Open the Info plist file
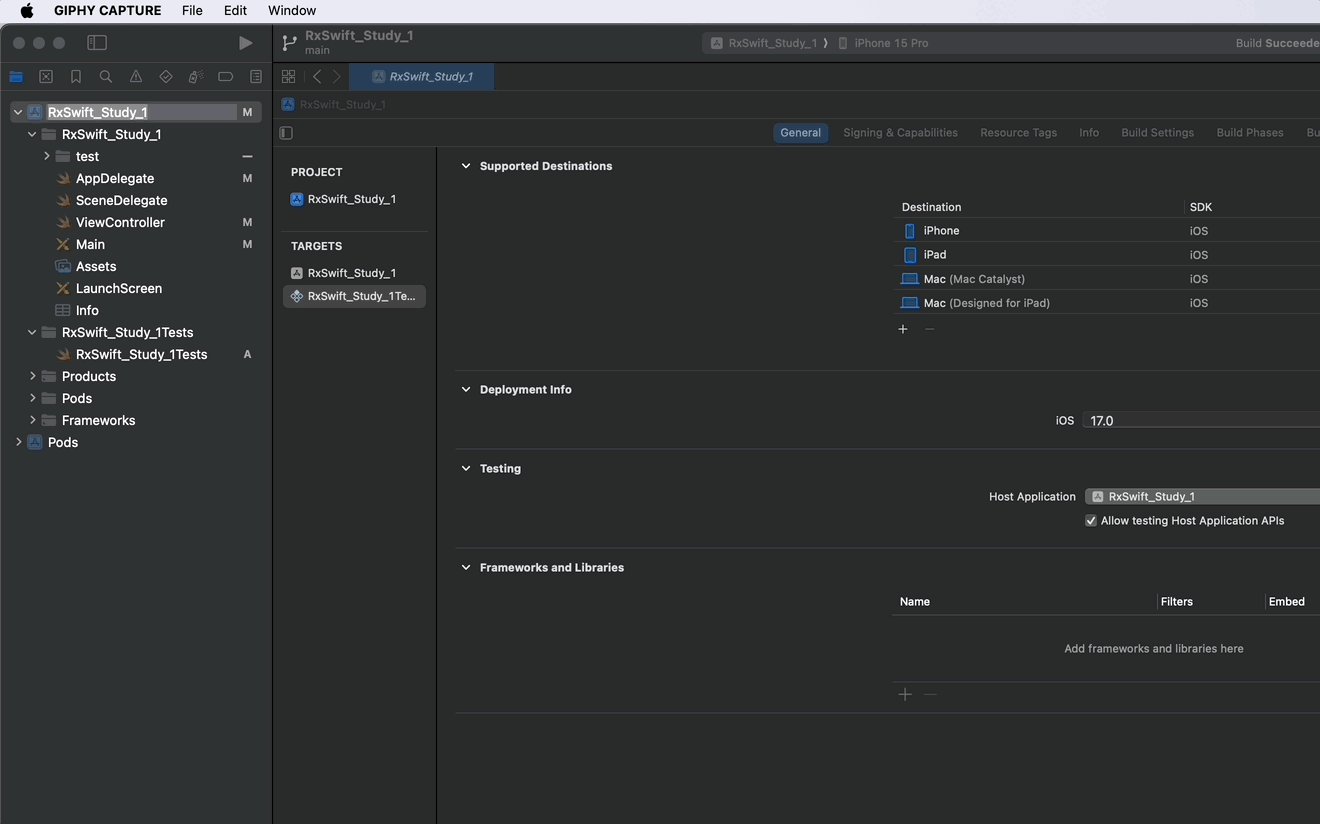The height and width of the screenshot is (824, 1320). [x=87, y=310]
